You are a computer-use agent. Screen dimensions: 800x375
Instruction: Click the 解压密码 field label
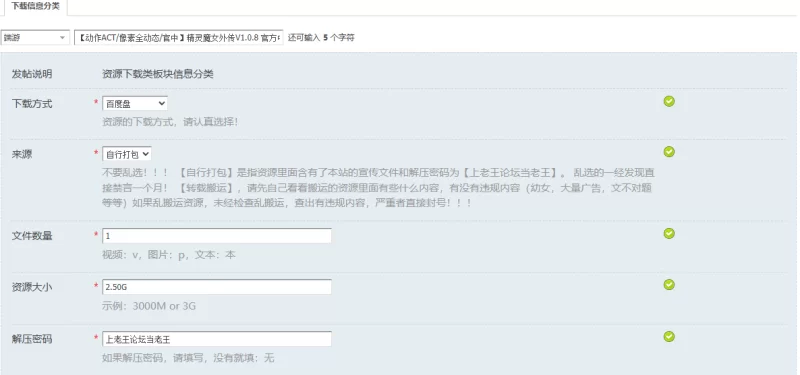click(32, 339)
